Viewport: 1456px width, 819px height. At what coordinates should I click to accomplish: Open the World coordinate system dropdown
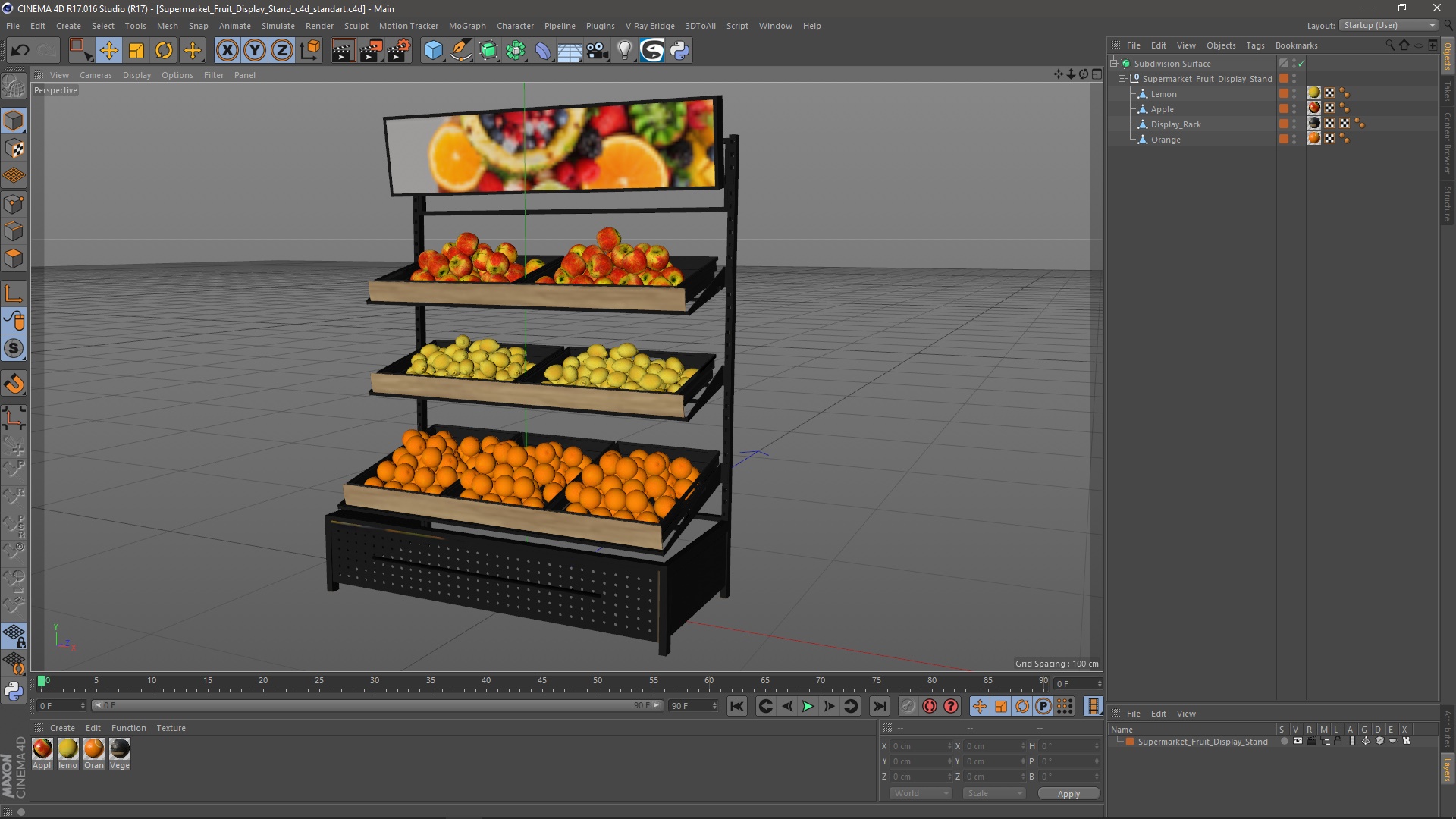[x=921, y=793]
